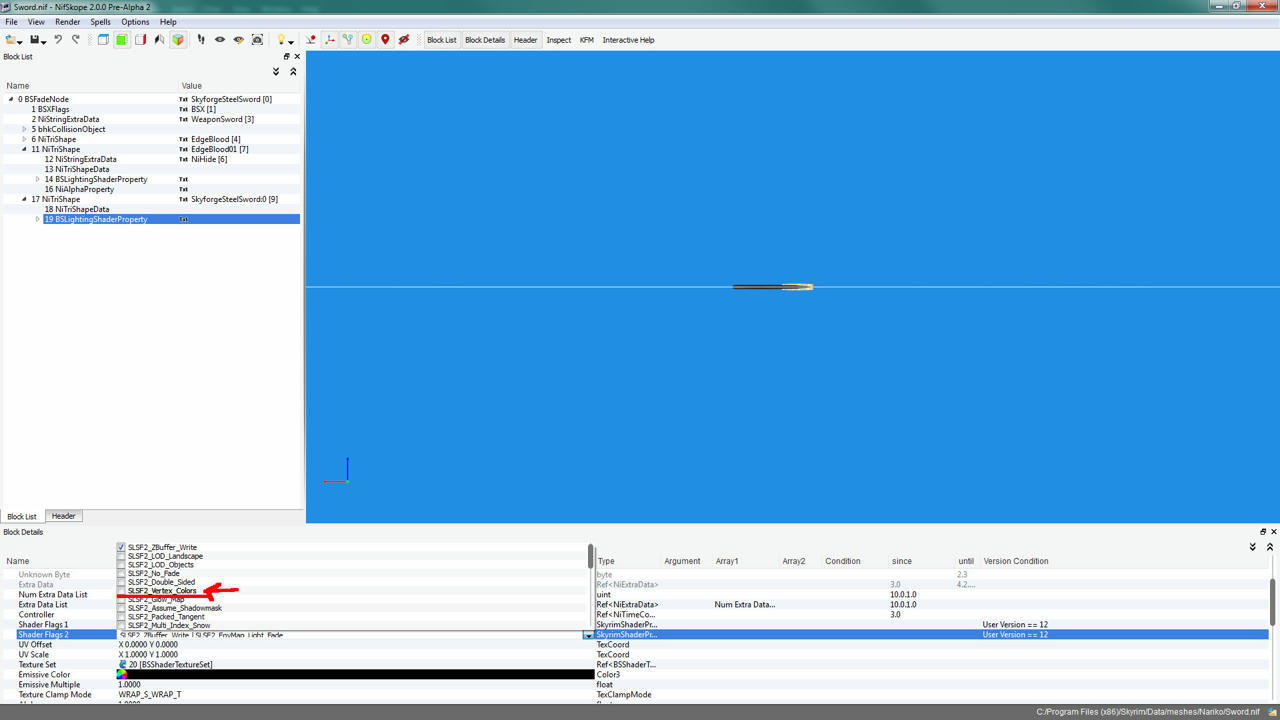Screen dimensions: 1280x720
Task: Click the Undo arrow icon
Action: point(58,40)
